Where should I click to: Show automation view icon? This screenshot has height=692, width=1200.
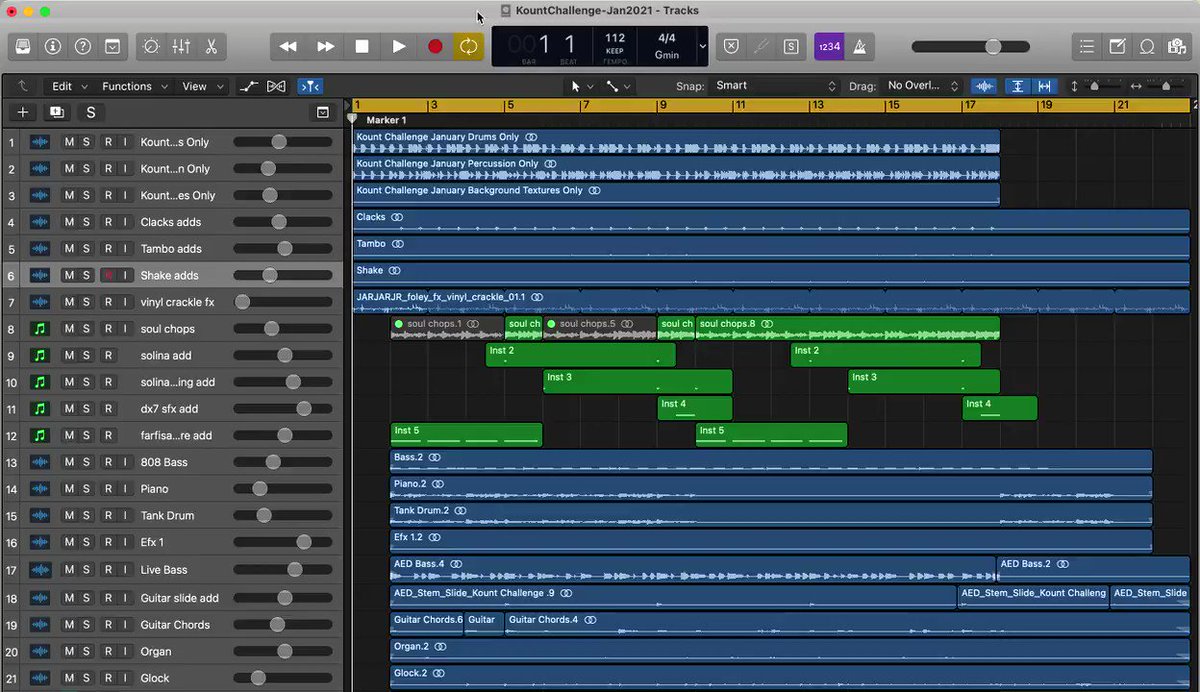pyautogui.click(x=249, y=86)
